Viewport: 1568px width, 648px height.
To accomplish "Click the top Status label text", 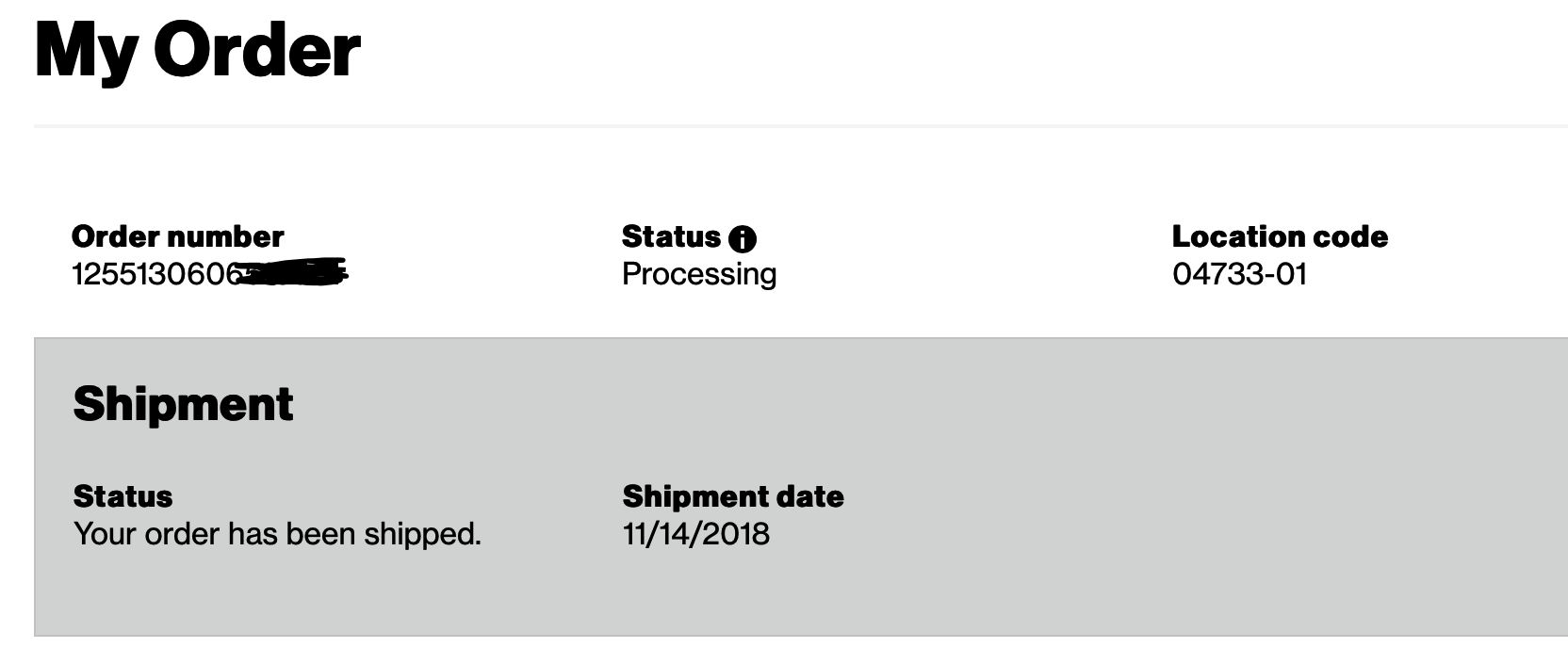I will [670, 236].
